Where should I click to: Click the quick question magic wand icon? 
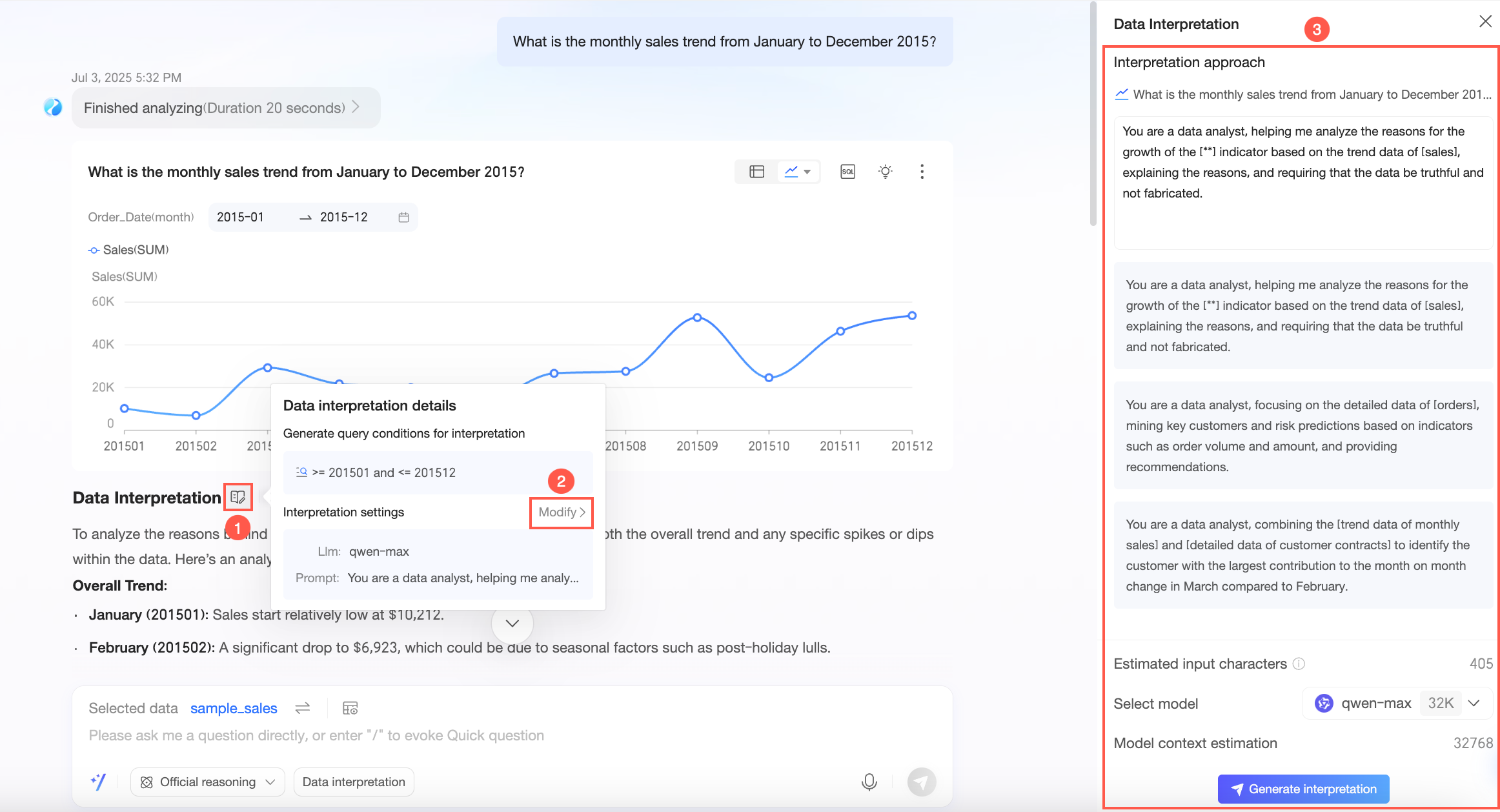click(98, 782)
